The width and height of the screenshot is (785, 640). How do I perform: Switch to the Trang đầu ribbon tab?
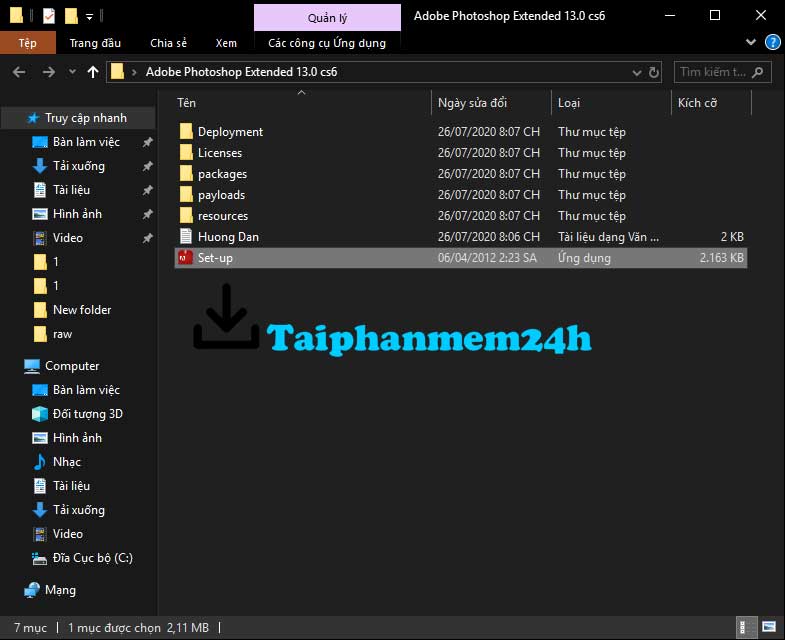click(x=95, y=43)
